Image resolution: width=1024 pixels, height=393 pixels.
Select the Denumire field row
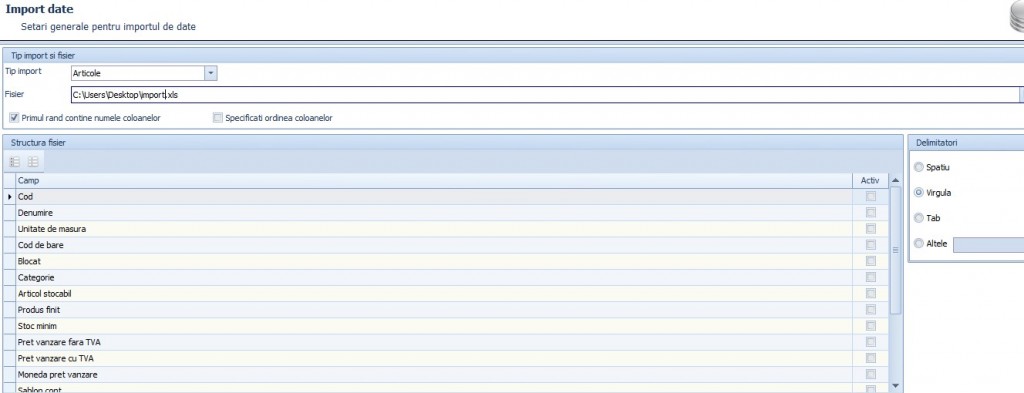434,212
